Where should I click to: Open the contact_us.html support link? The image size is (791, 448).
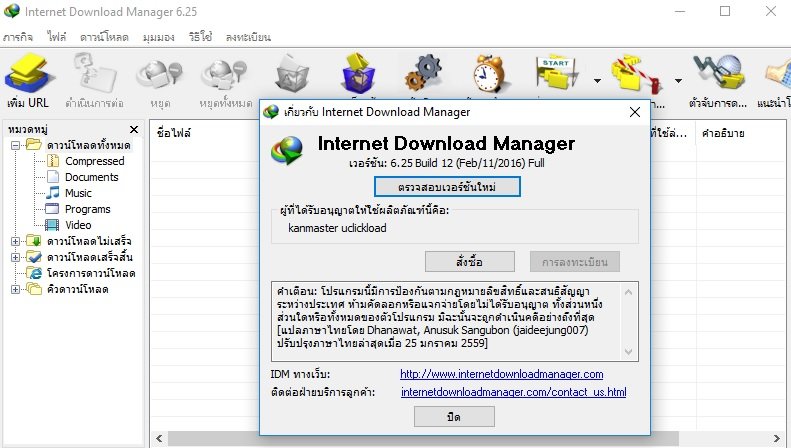pos(514,392)
